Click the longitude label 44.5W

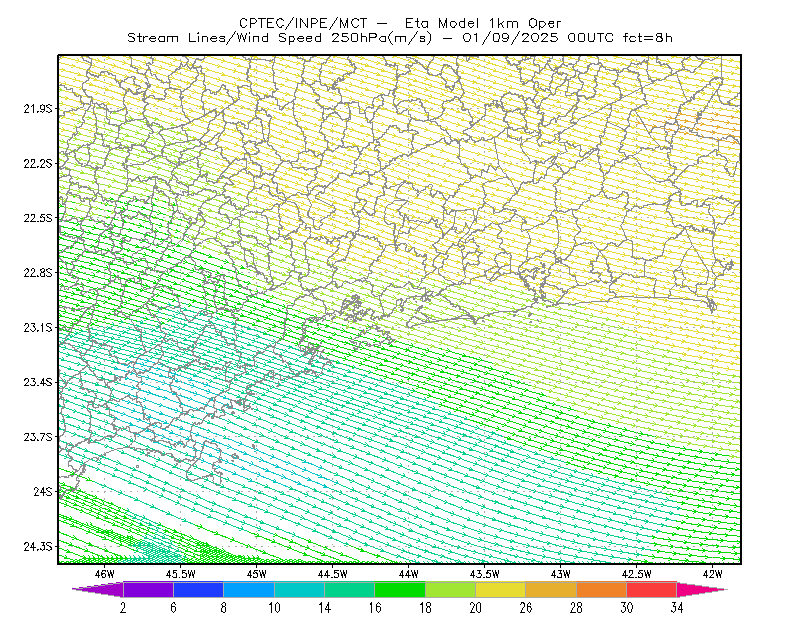coord(333,574)
